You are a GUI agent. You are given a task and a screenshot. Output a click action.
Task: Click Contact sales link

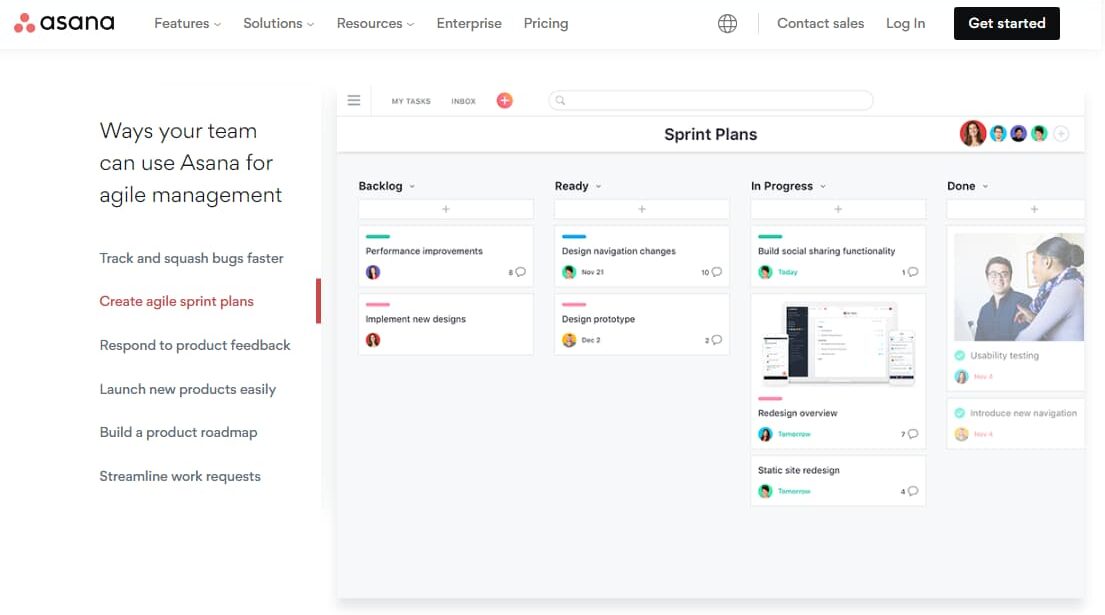820,23
